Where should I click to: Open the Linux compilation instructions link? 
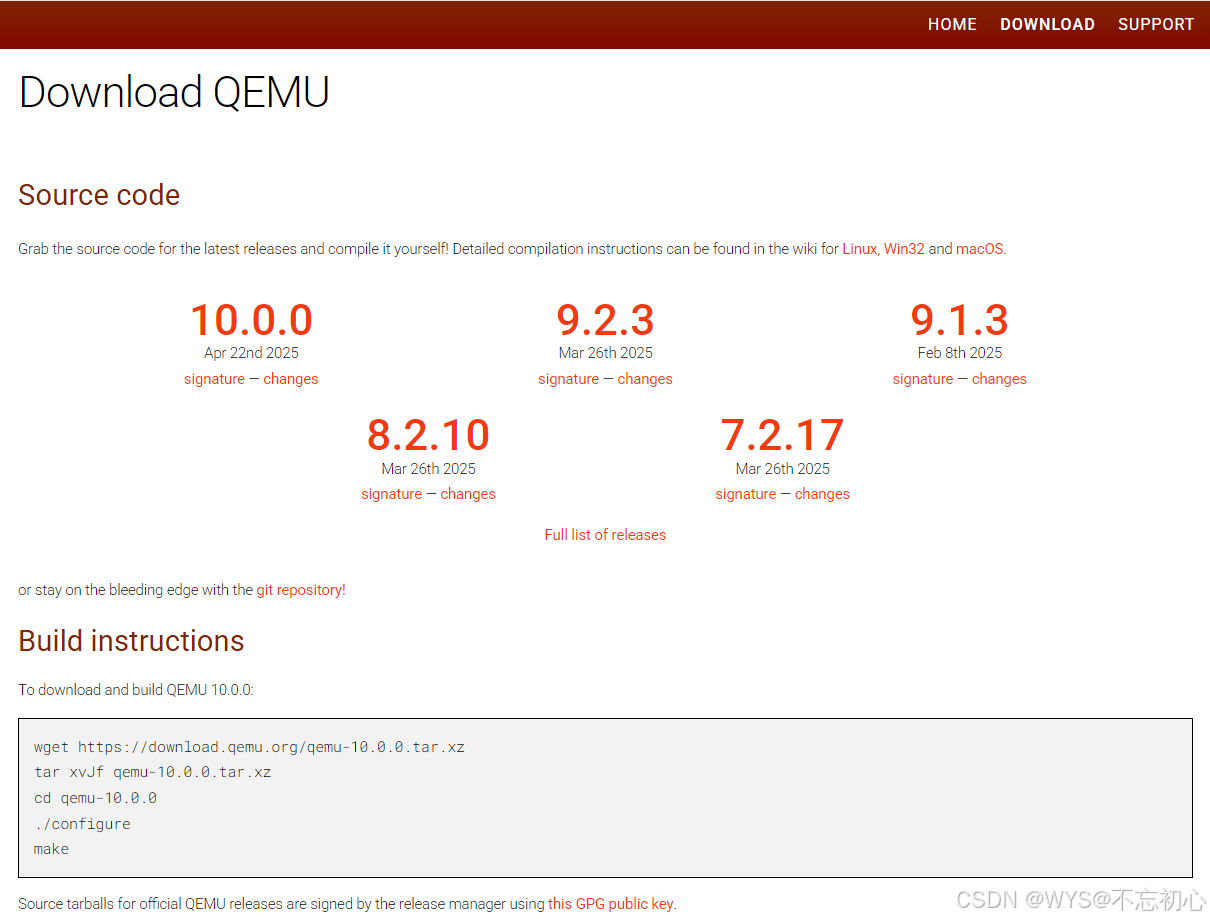pos(858,248)
